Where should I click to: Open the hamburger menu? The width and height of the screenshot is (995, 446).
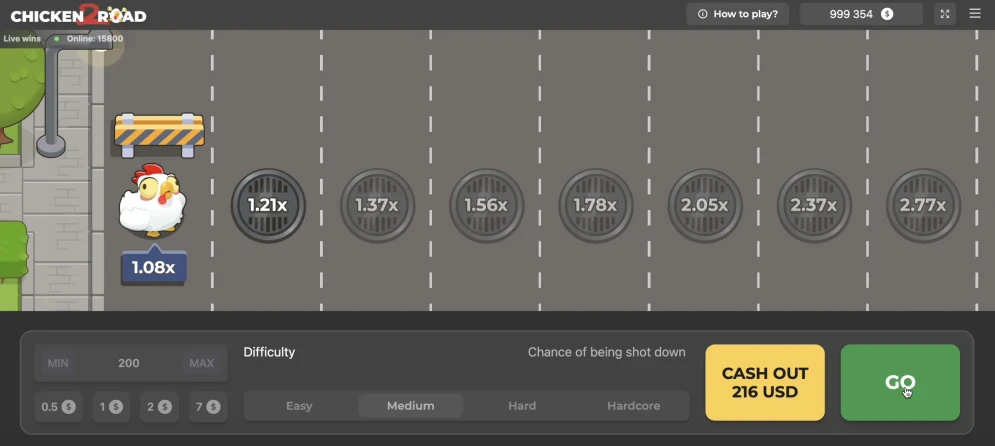(x=975, y=14)
